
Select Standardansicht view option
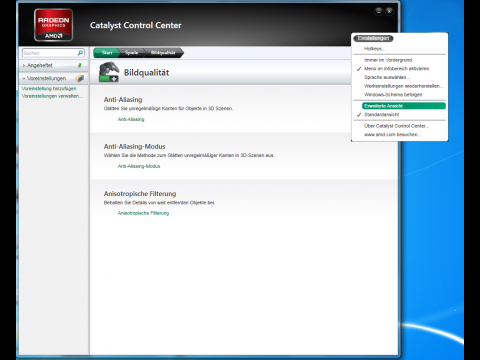click(382, 115)
